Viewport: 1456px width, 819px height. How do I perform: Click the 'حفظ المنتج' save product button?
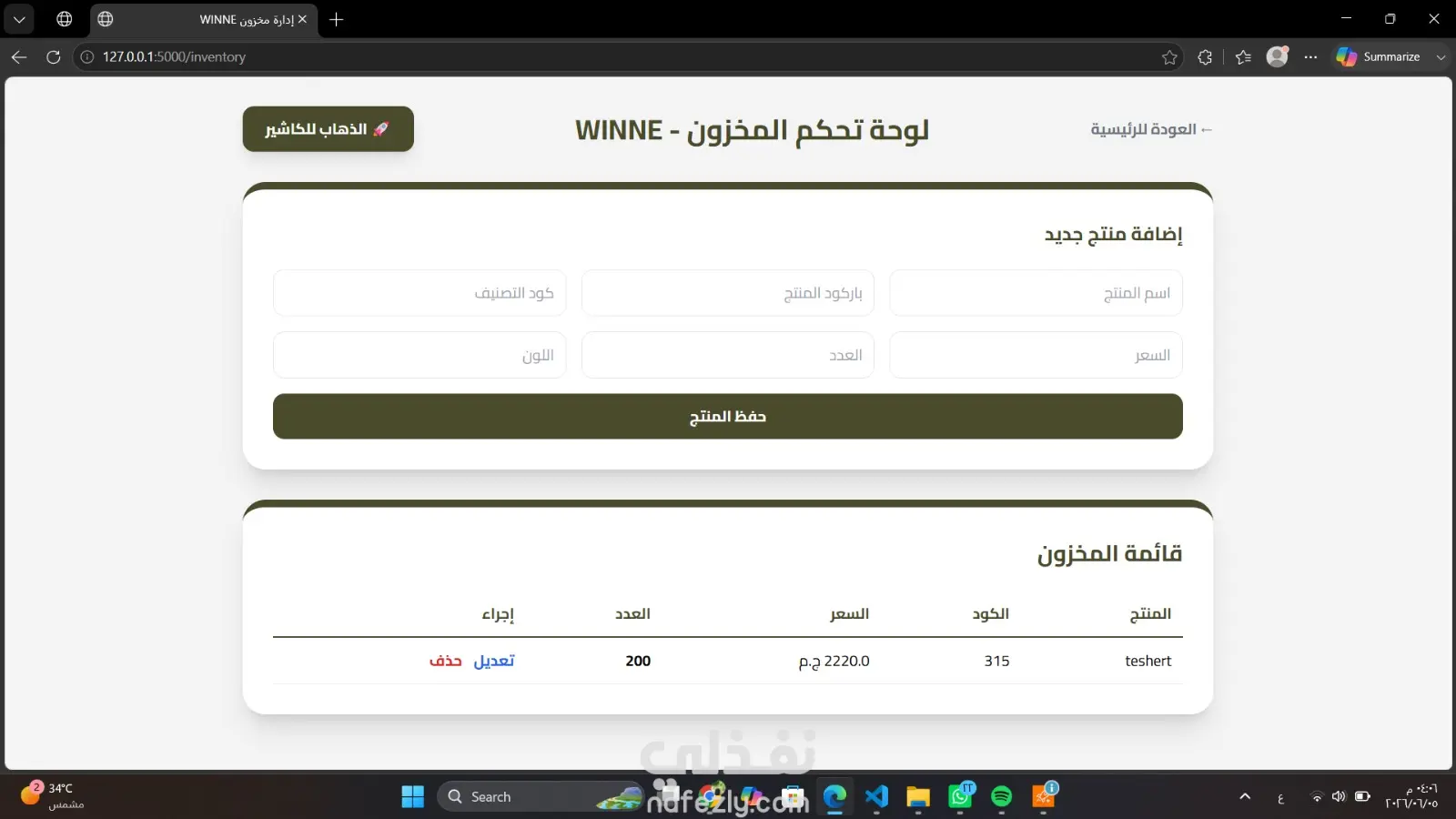point(728,417)
